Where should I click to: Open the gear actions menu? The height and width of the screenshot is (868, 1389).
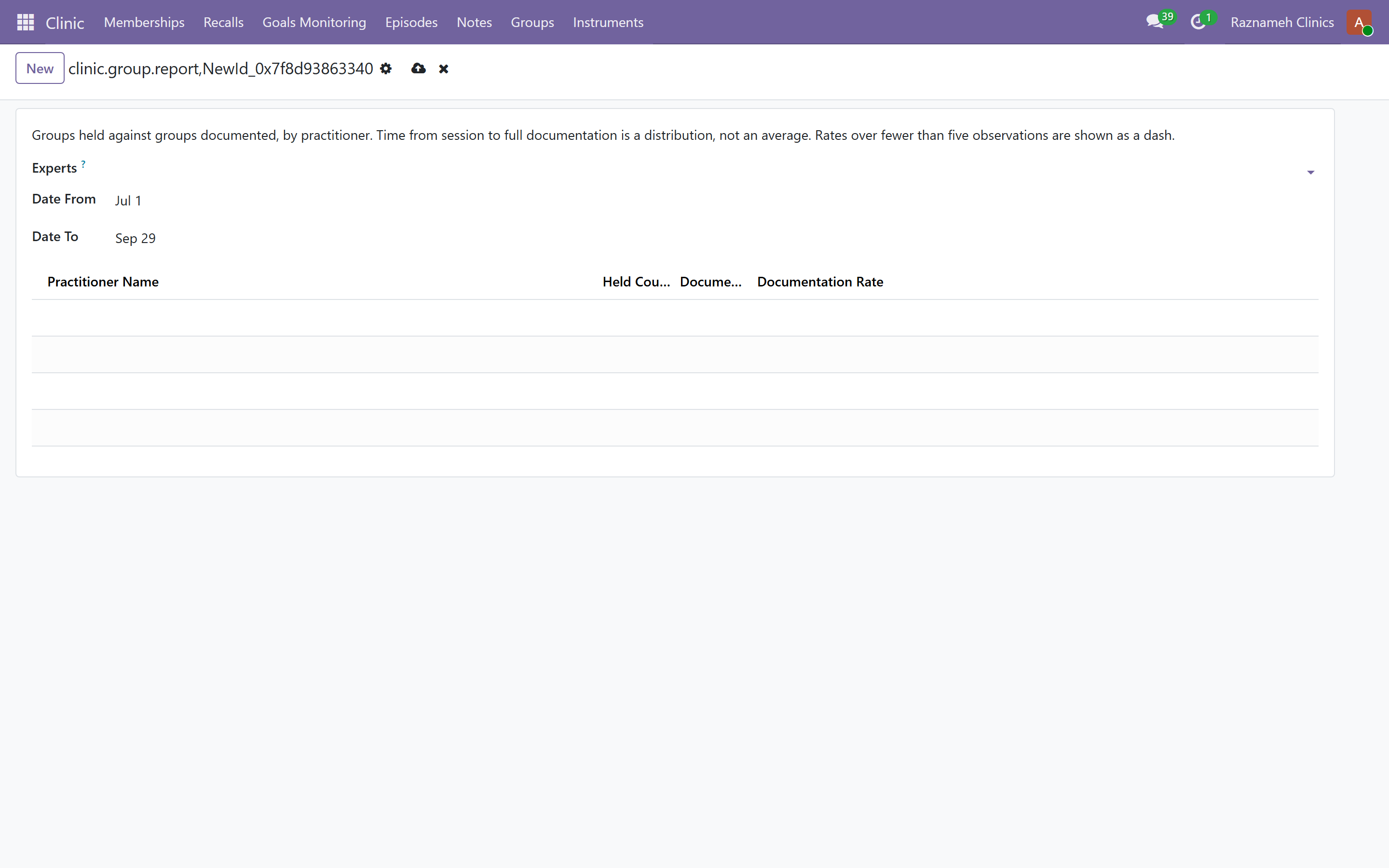point(386,69)
